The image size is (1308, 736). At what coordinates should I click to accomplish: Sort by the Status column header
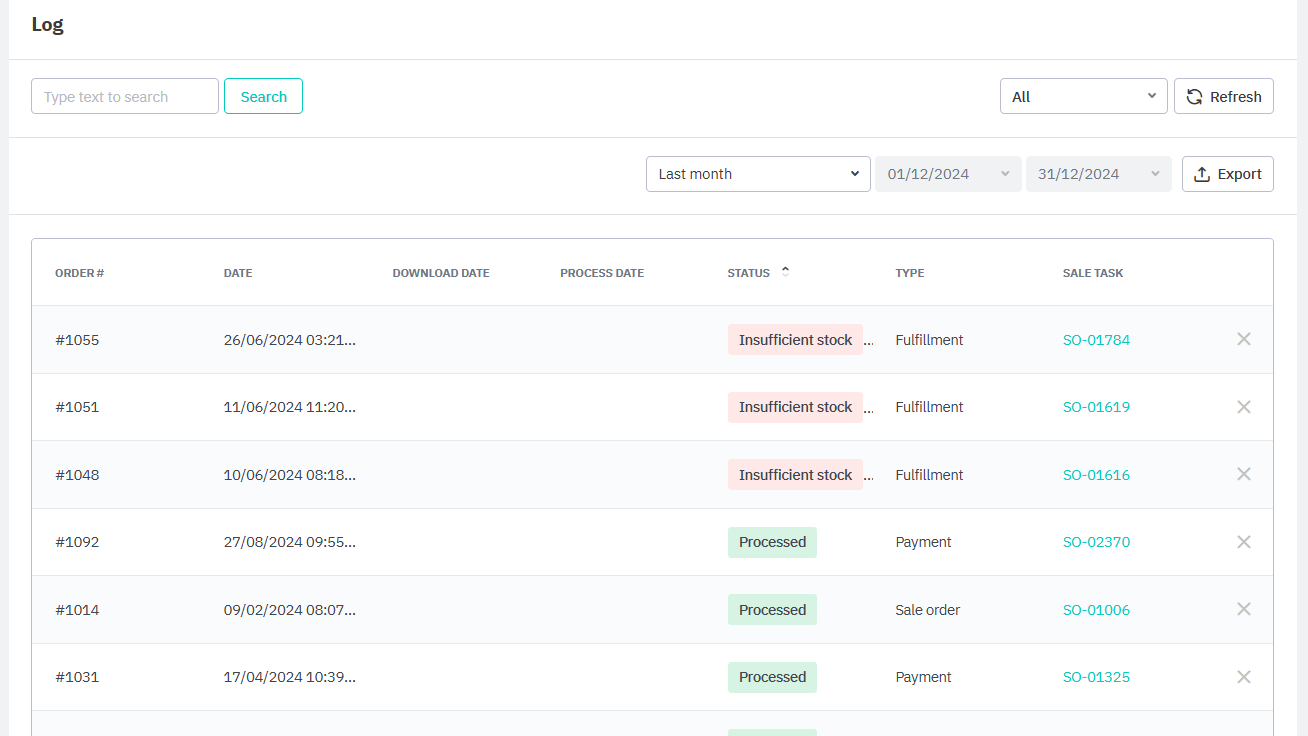749,273
